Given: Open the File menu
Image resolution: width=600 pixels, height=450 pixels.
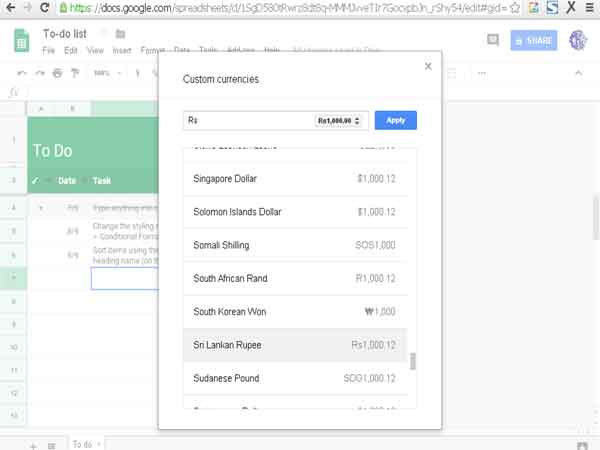Looking at the screenshot, I should [49, 51].
